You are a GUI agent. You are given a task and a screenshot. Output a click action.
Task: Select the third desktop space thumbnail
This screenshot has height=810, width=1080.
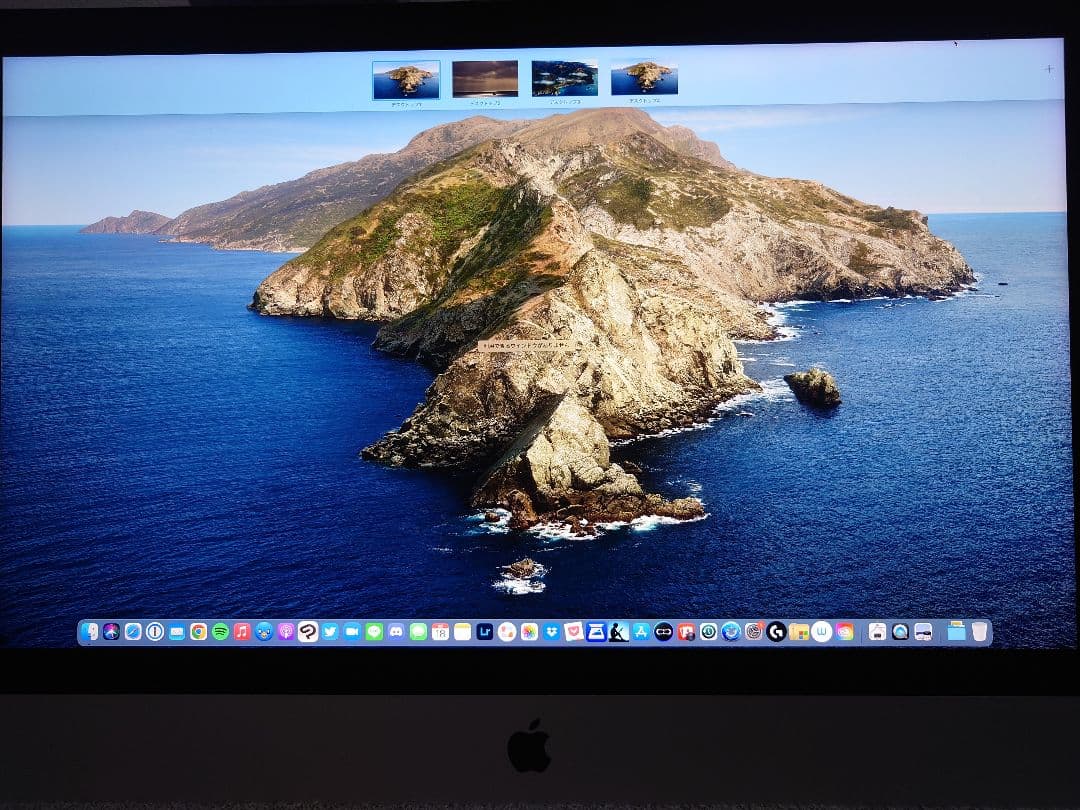point(565,78)
